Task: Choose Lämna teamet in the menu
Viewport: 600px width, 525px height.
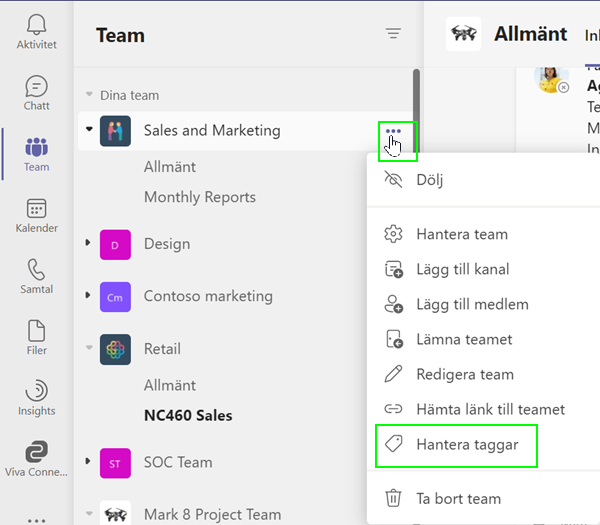Action: pyautogui.click(x=483, y=339)
